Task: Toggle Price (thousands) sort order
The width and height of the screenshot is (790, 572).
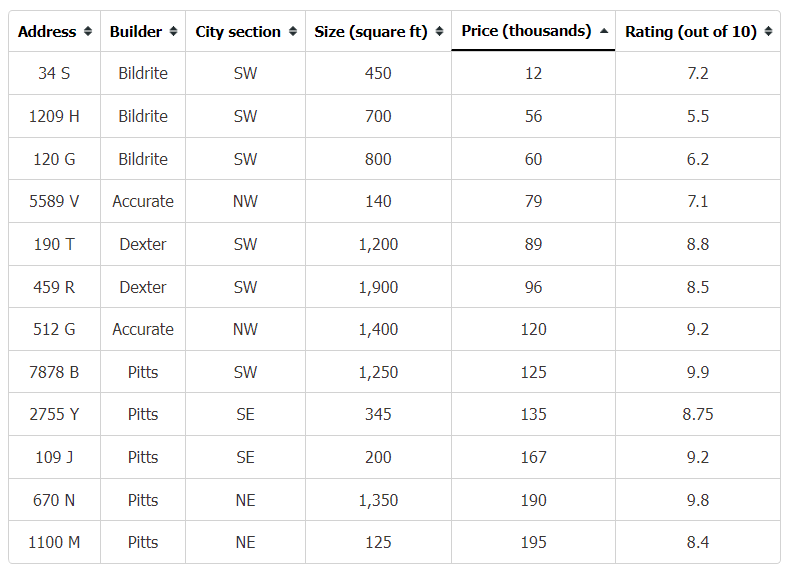Action: [533, 31]
